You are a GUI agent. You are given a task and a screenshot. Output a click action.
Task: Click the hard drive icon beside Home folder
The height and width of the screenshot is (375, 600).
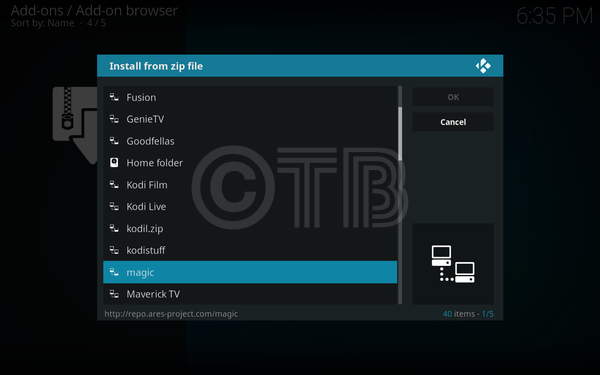pyautogui.click(x=114, y=163)
